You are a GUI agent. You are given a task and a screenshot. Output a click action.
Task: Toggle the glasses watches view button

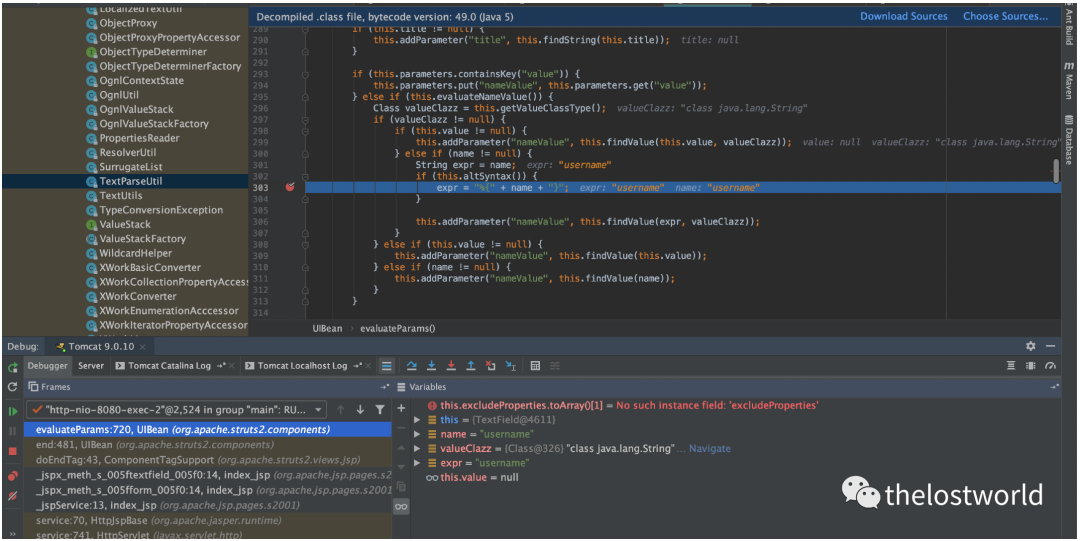(x=401, y=507)
